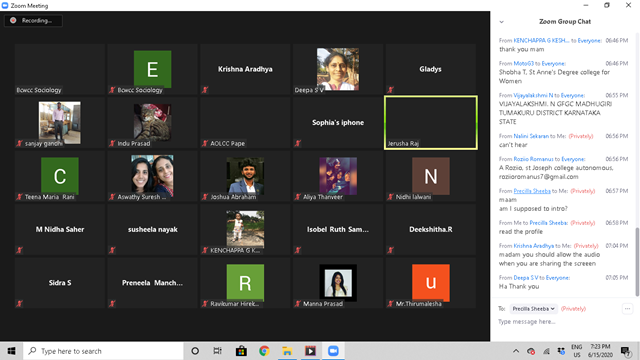Click chat message 'Ha Thank you'
This screenshot has width=640, height=360.
click(x=519, y=287)
